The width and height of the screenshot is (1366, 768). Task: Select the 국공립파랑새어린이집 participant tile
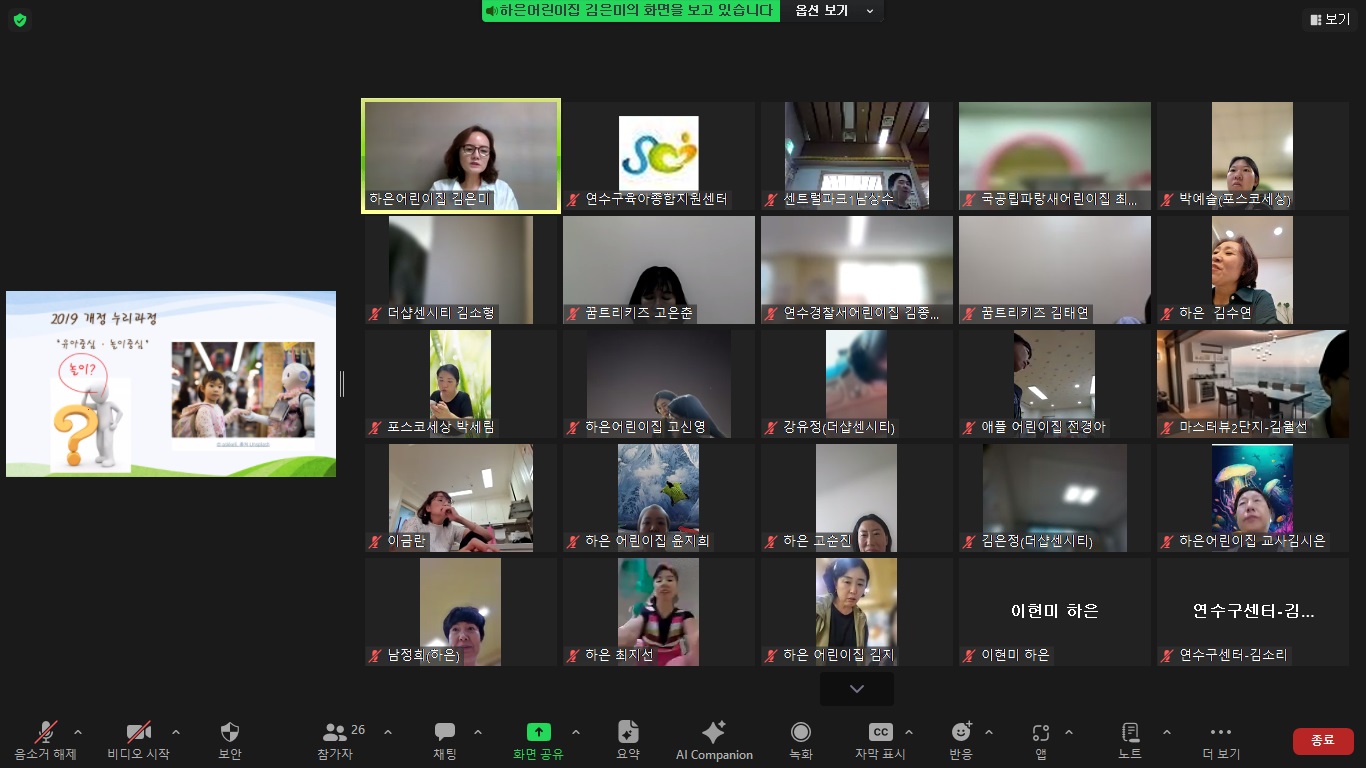[x=1055, y=156]
